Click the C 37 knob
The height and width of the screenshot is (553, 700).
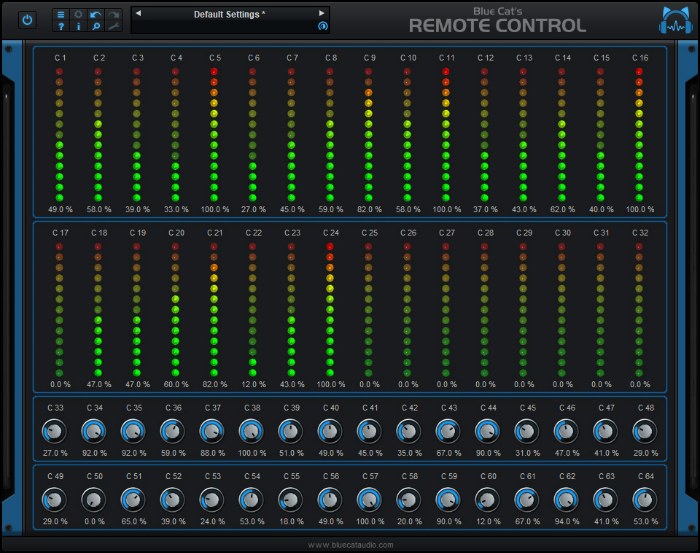[x=212, y=431]
